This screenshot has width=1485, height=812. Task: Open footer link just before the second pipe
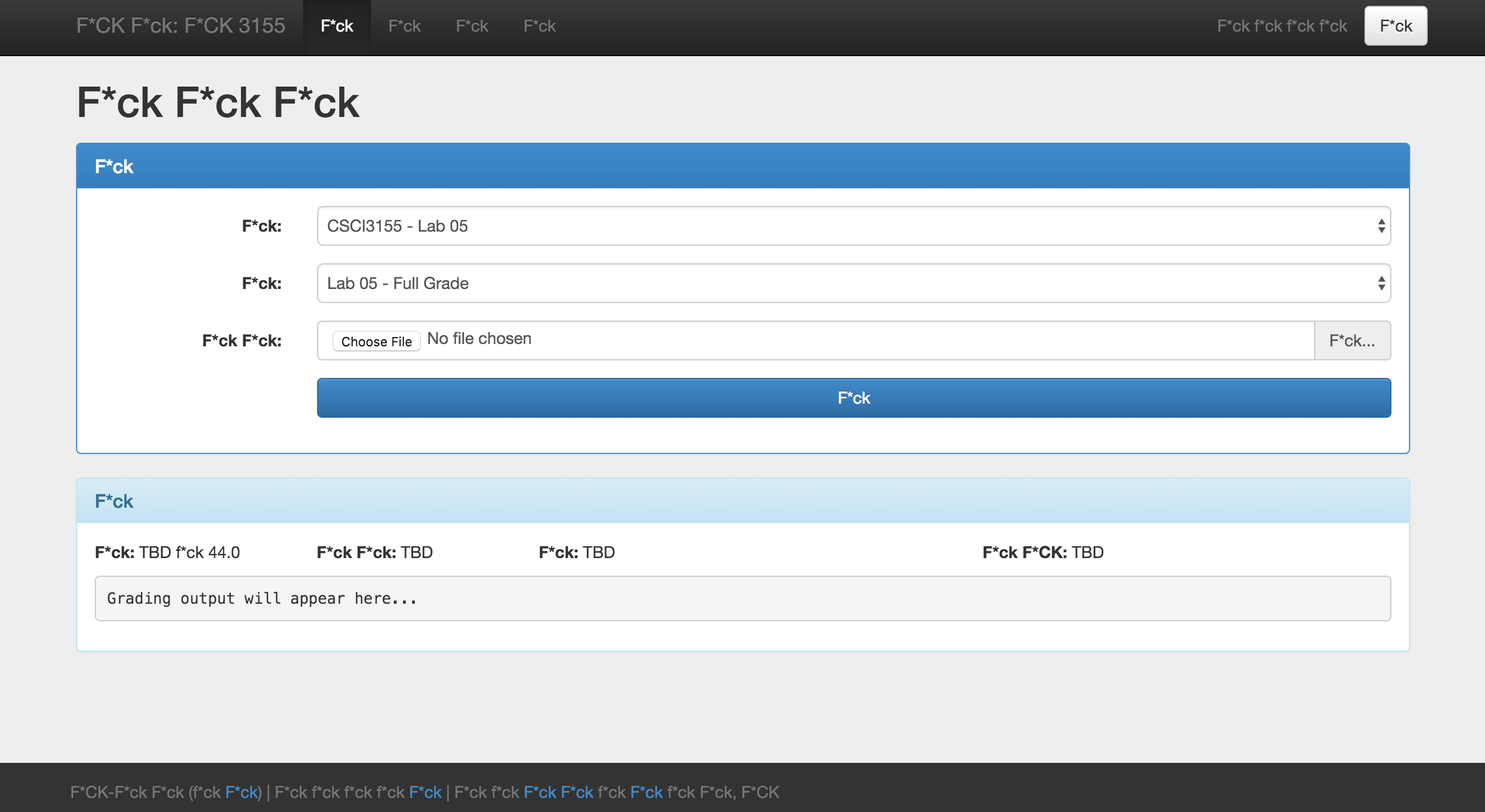[425, 792]
